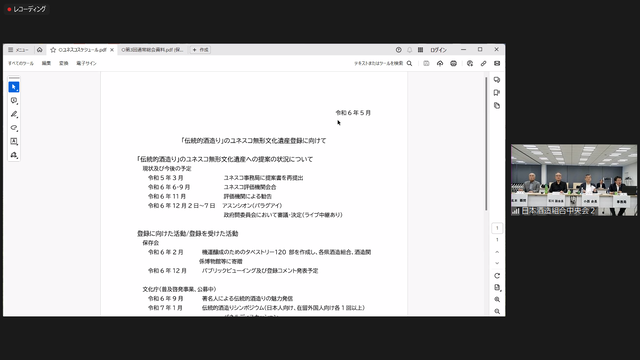Open the apps grid icon
This screenshot has width=640, height=360.
(x=420, y=50)
